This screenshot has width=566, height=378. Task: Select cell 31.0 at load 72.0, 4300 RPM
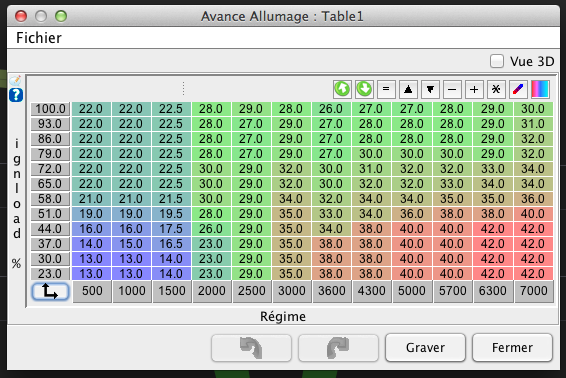point(371,169)
